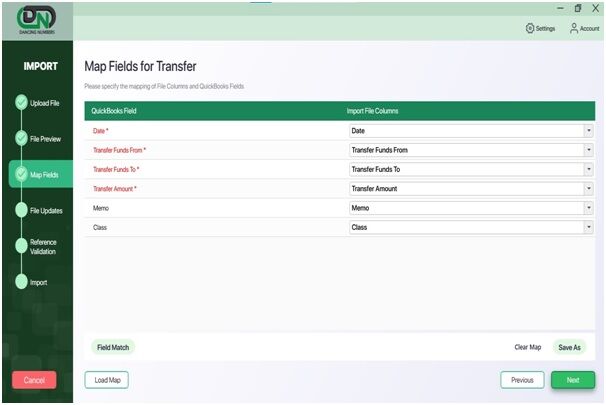Click the File Preview step checkmark icon
This screenshot has width=606, height=405.
pyautogui.click(x=21, y=138)
